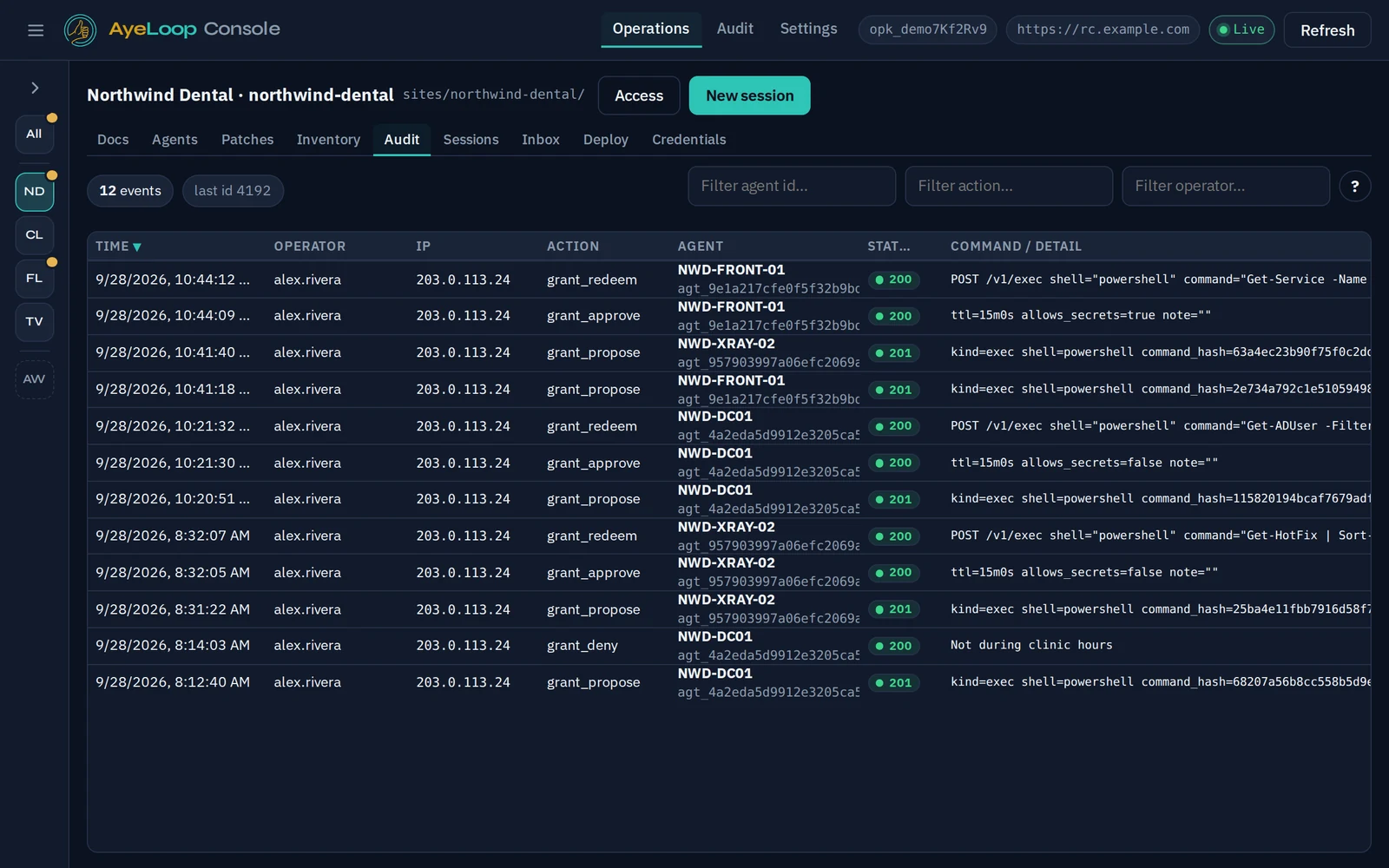Image resolution: width=1389 pixels, height=868 pixels.
Task: Sort by the TIME column header
Action: pos(119,247)
